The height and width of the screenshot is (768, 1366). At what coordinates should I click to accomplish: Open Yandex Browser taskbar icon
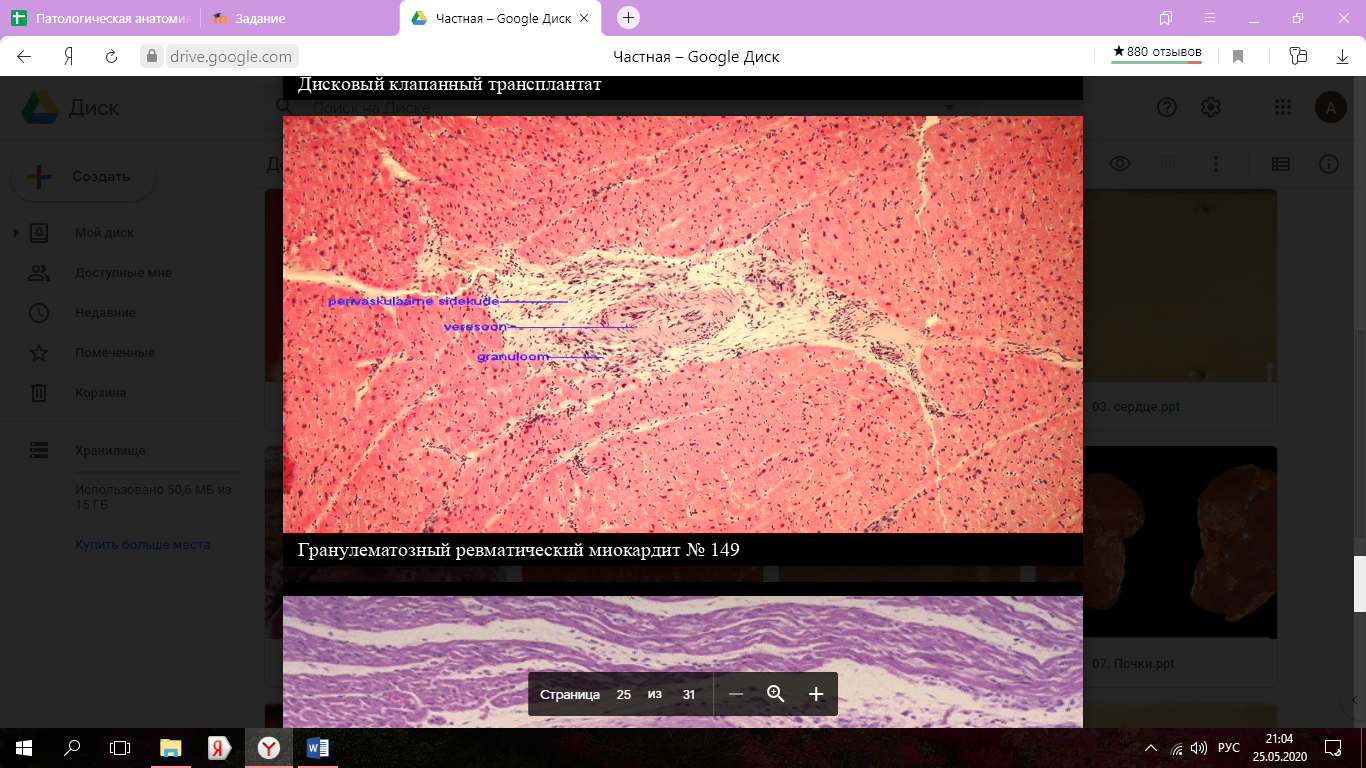(x=268, y=747)
